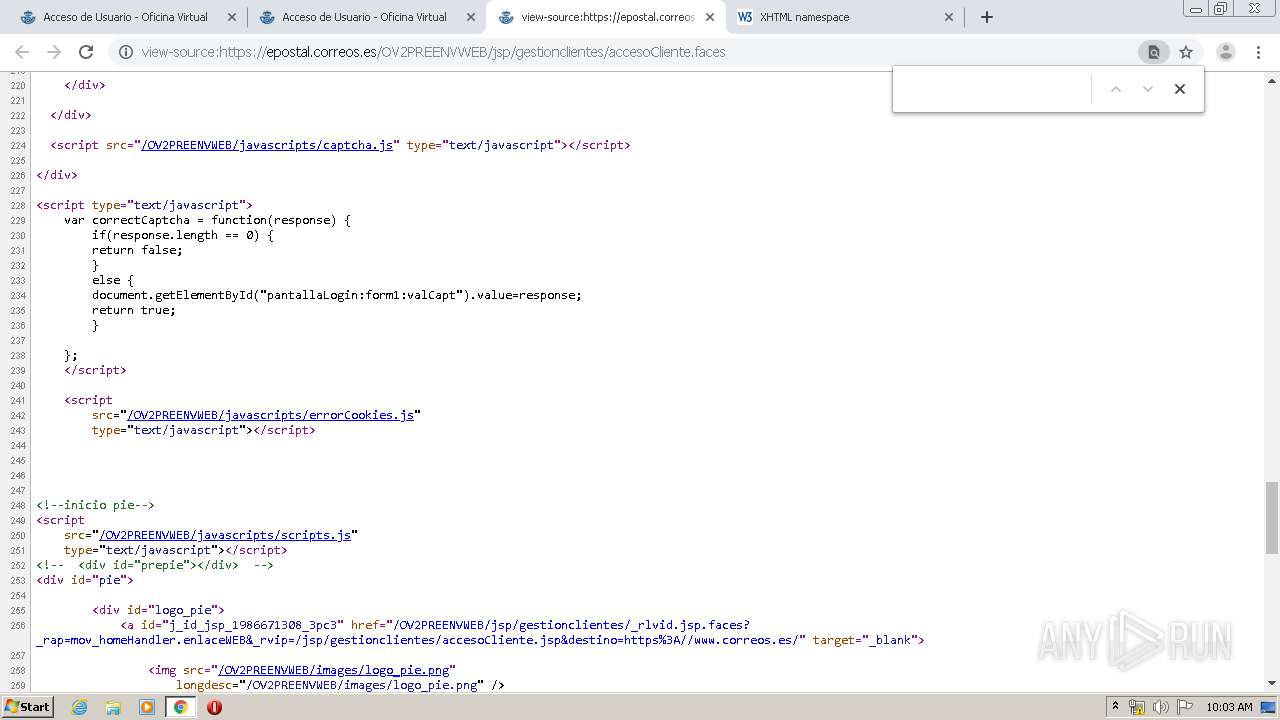Open the Chrome profile avatar
Image resolution: width=1280 pixels, height=720 pixels.
[1225, 52]
